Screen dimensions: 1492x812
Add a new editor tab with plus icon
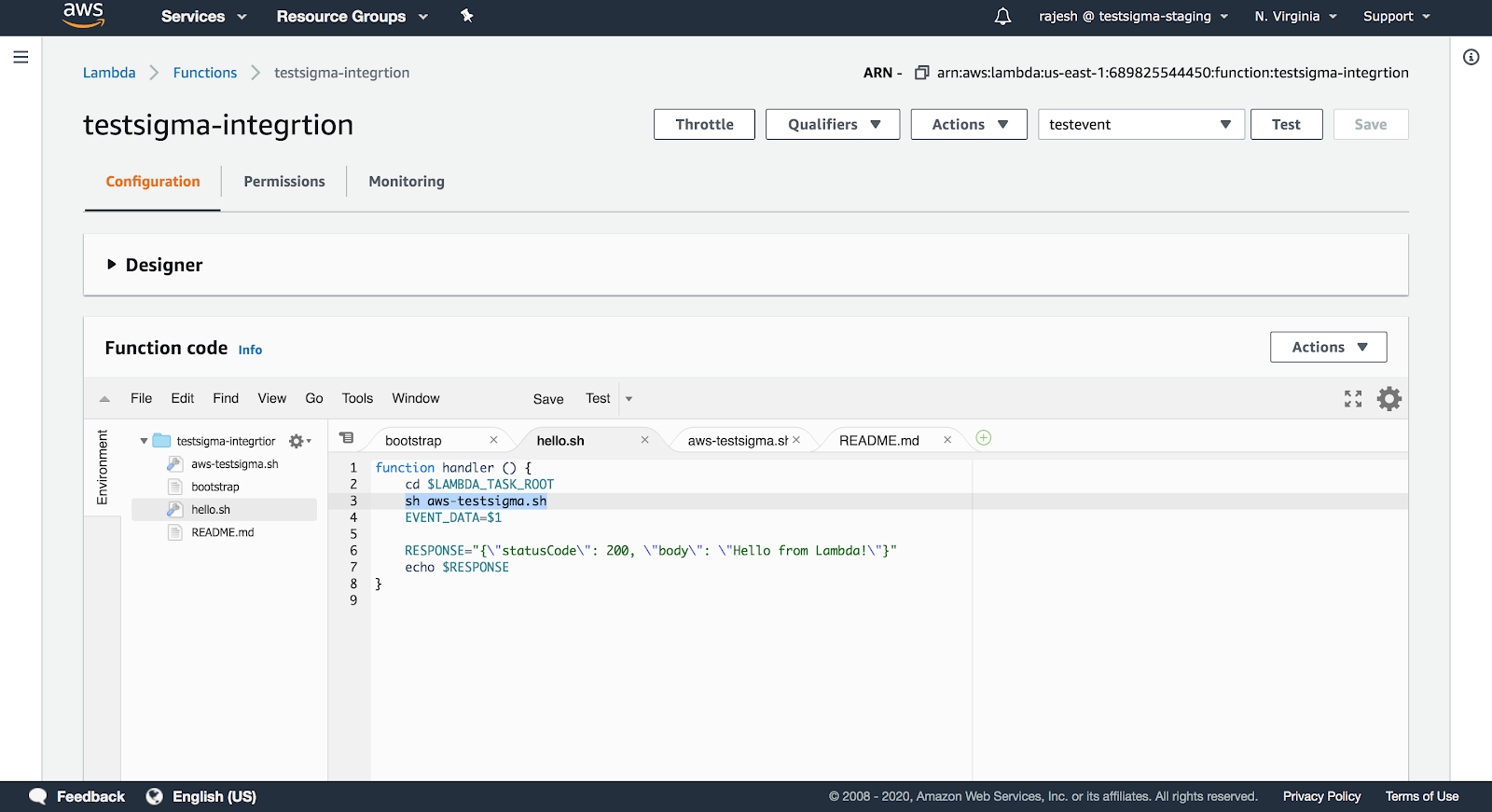pyautogui.click(x=984, y=437)
